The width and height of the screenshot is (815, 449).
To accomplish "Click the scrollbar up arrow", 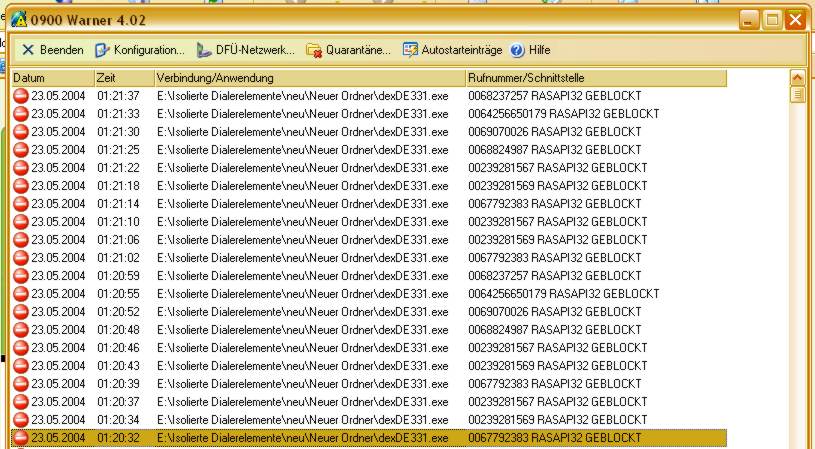I will pyautogui.click(x=797, y=77).
